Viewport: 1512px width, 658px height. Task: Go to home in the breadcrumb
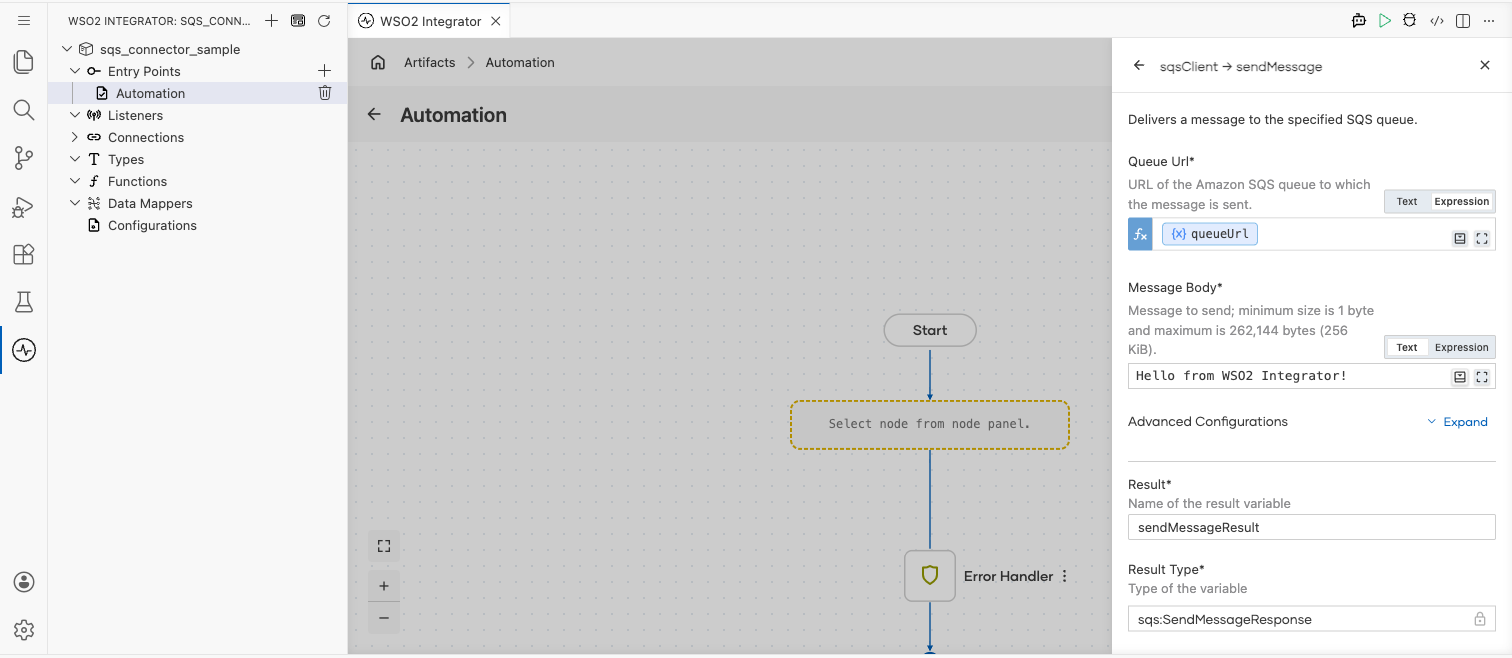pos(378,62)
